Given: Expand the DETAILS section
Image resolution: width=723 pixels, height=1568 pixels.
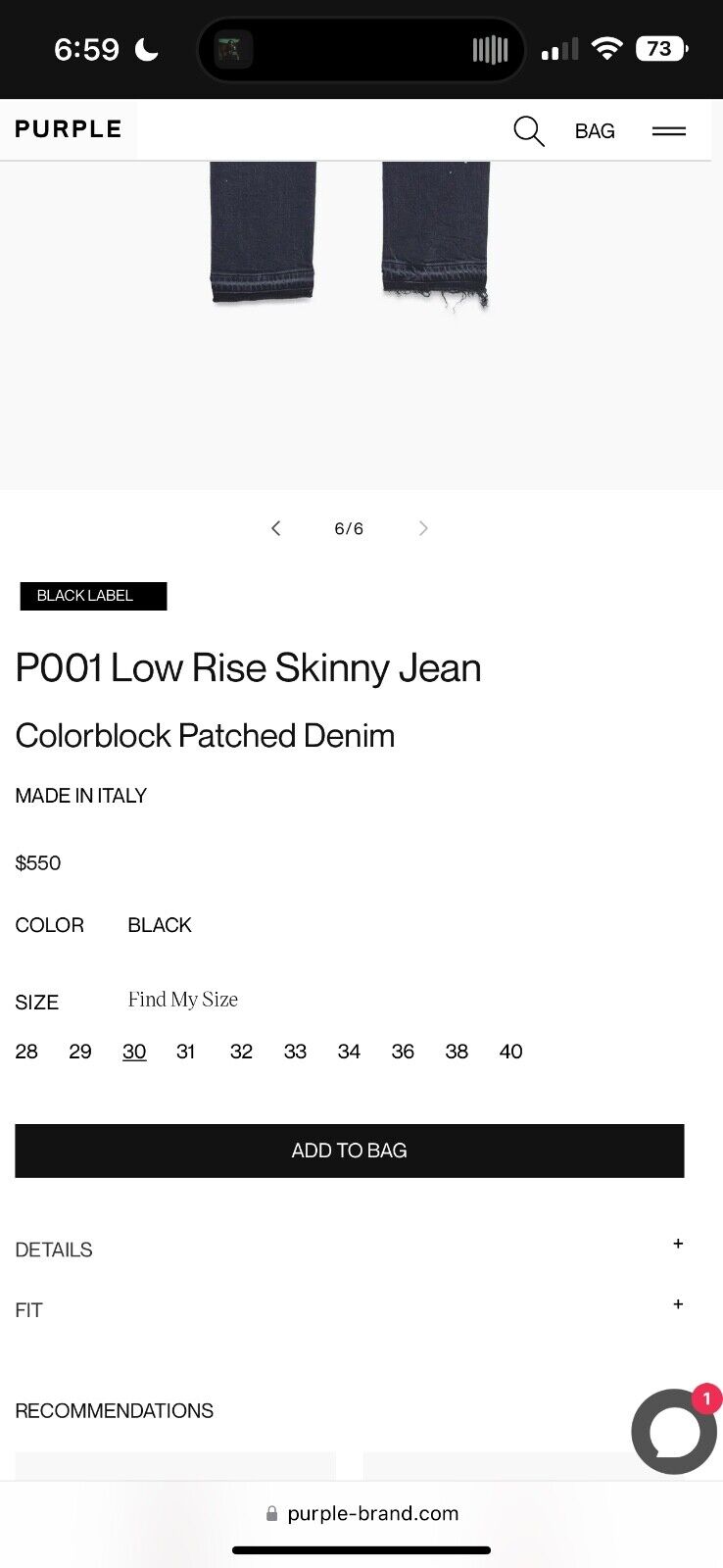Looking at the screenshot, I should (349, 1249).
